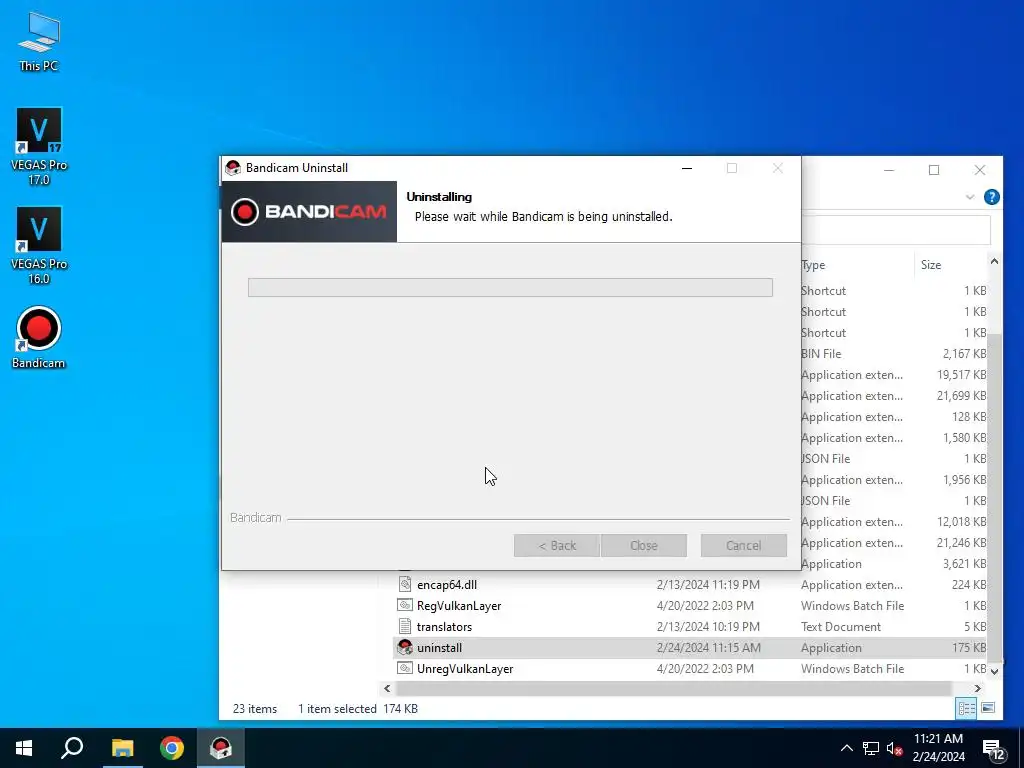The height and width of the screenshot is (768, 1024).
Task: Click the 12,018 KB size cell
Action: pyautogui.click(x=961, y=522)
